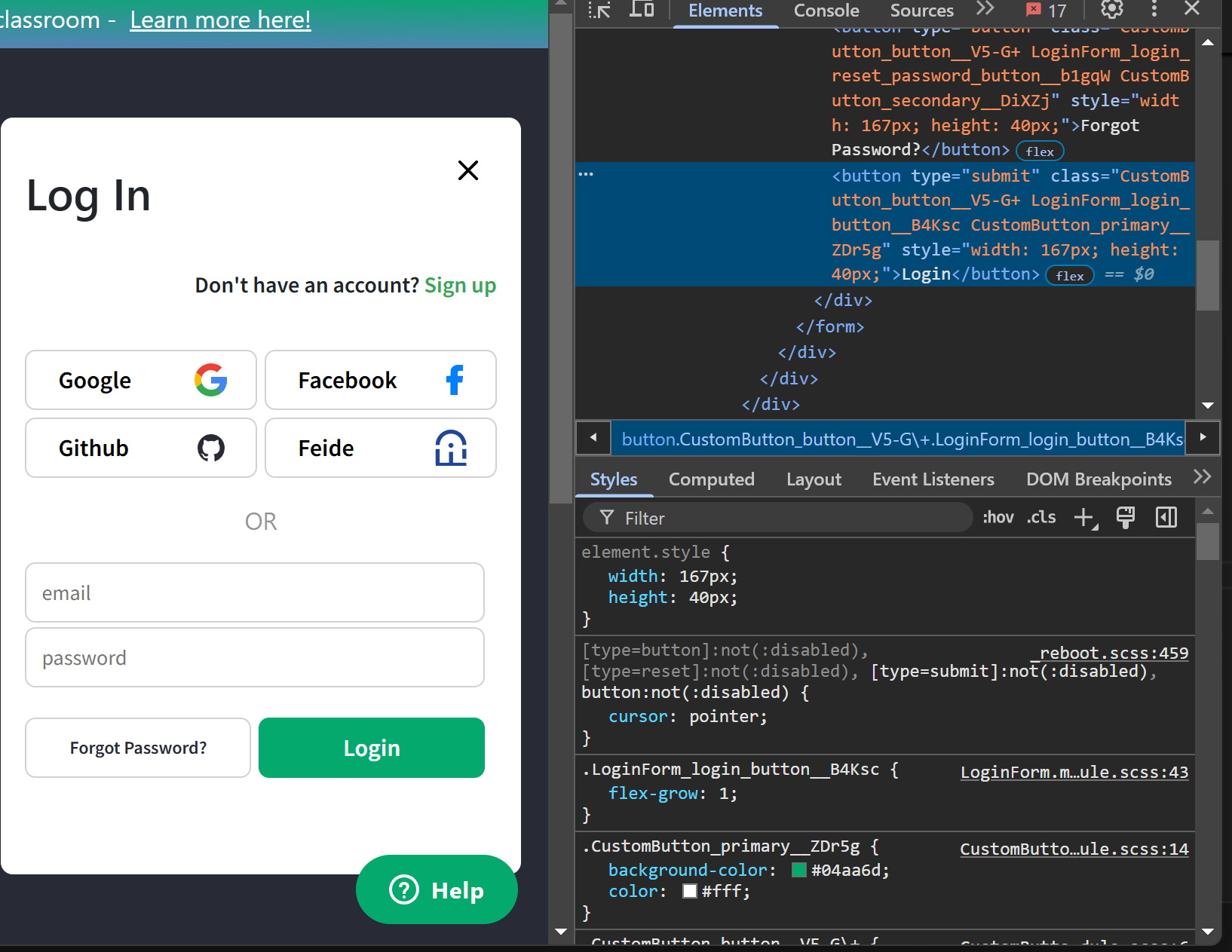Toggle the flex badge on the Login button
This screenshot has width=1232, height=952.
tap(1069, 275)
